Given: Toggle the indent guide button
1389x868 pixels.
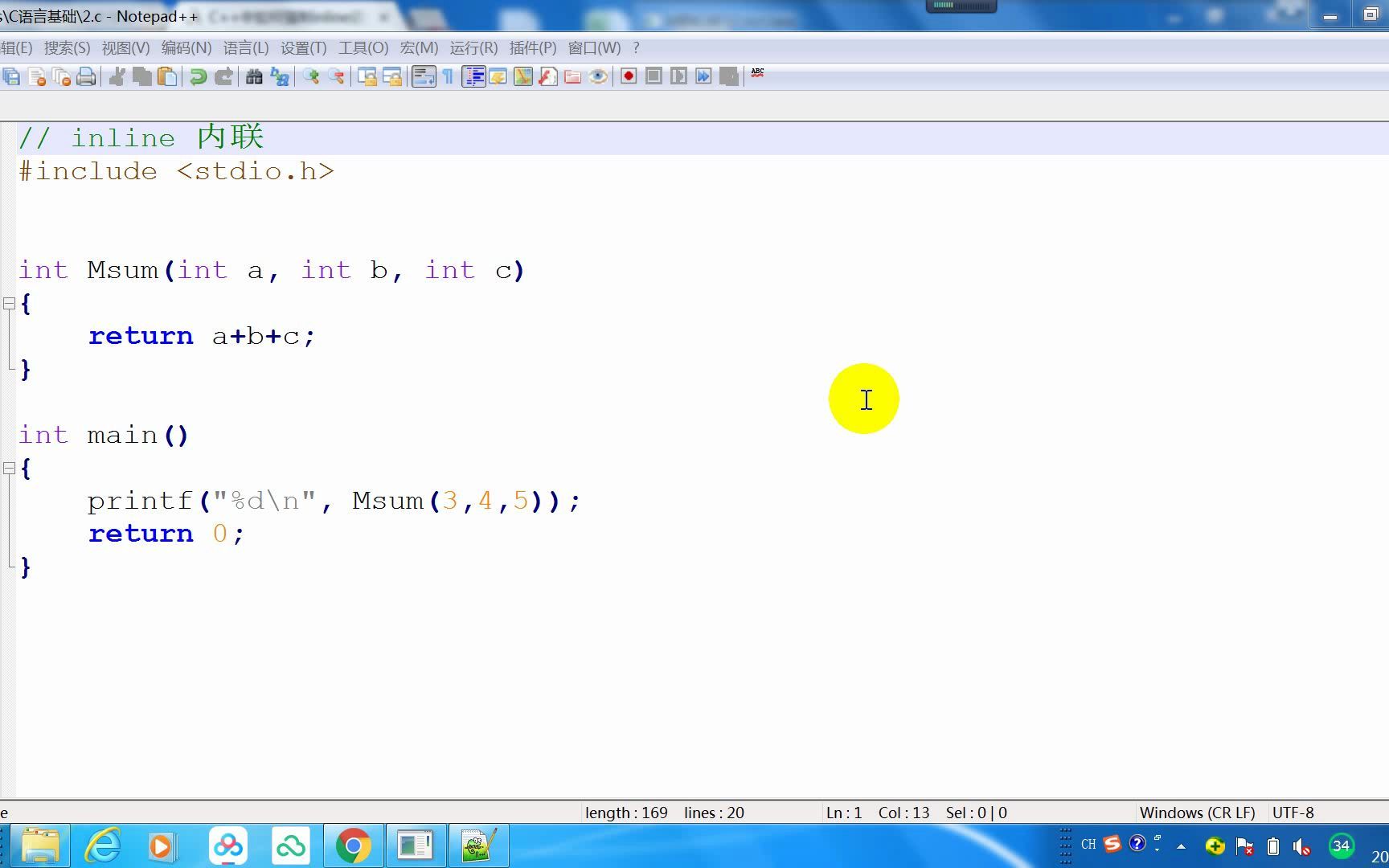Looking at the screenshot, I should (473, 76).
